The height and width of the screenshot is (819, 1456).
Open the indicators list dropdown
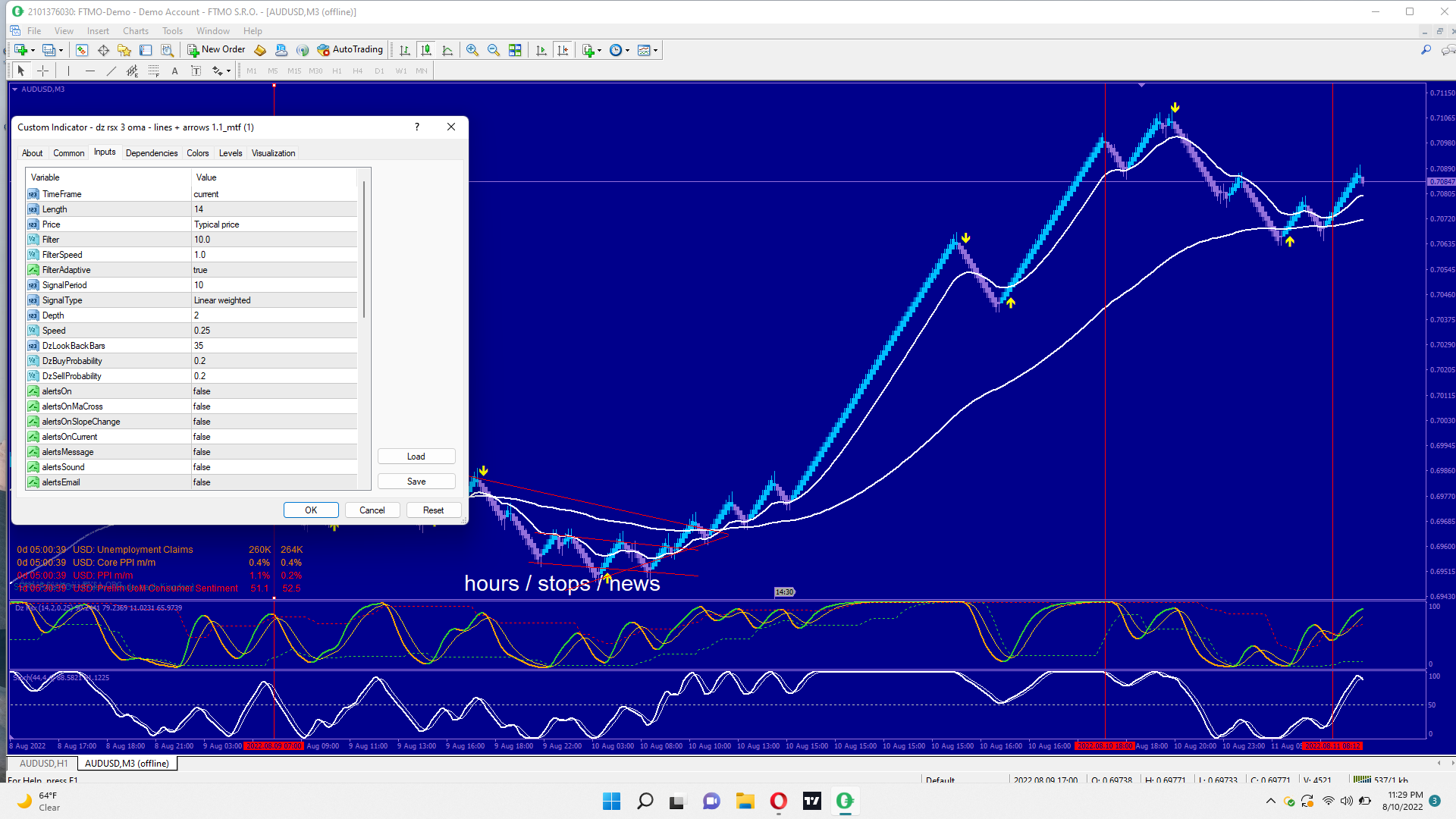[x=591, y=50]
